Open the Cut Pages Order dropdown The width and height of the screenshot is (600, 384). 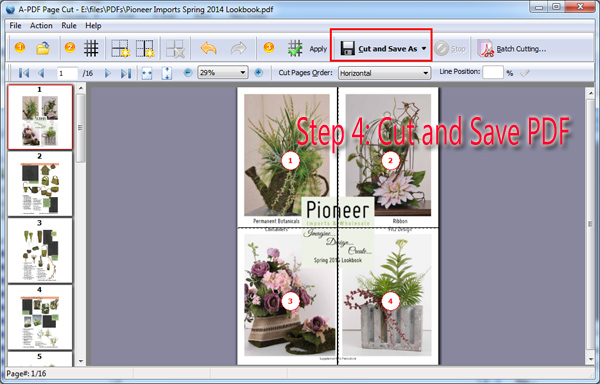point(384,73)
